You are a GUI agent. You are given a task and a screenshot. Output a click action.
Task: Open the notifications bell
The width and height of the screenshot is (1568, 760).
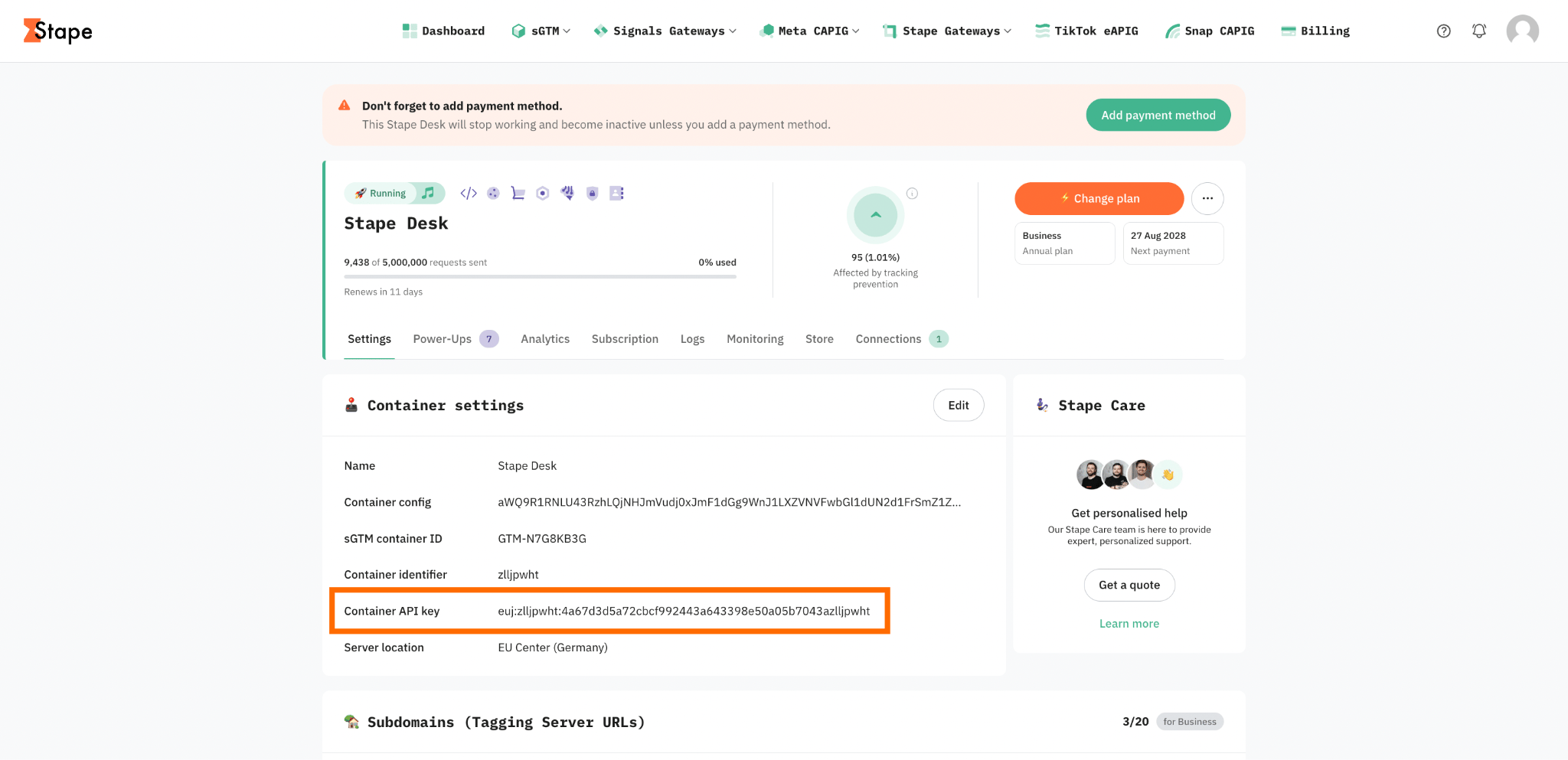[x=1479, y=31]
